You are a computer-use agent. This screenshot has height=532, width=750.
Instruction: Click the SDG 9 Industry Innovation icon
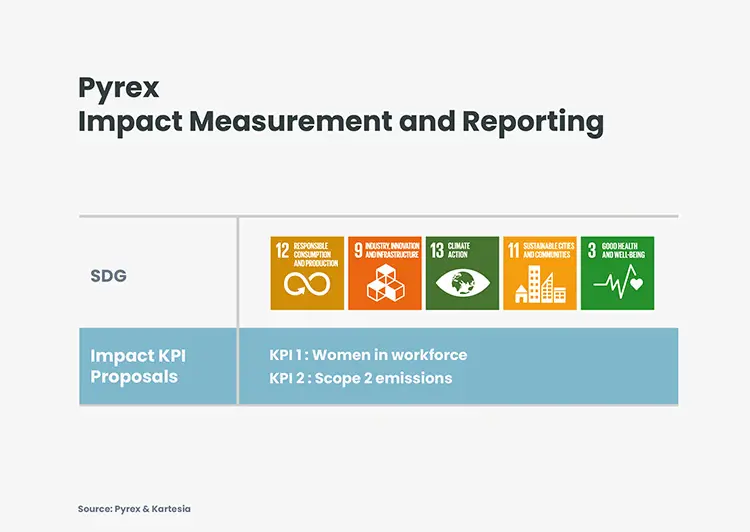(x=385, y=273)
